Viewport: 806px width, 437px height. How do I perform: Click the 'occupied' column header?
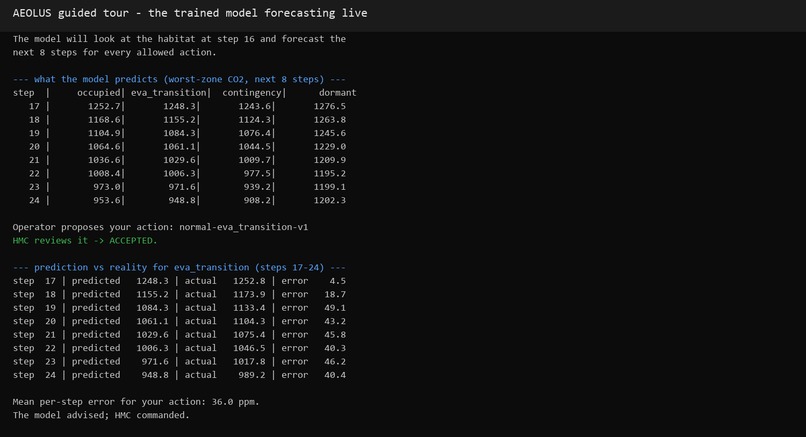[99, 93]
